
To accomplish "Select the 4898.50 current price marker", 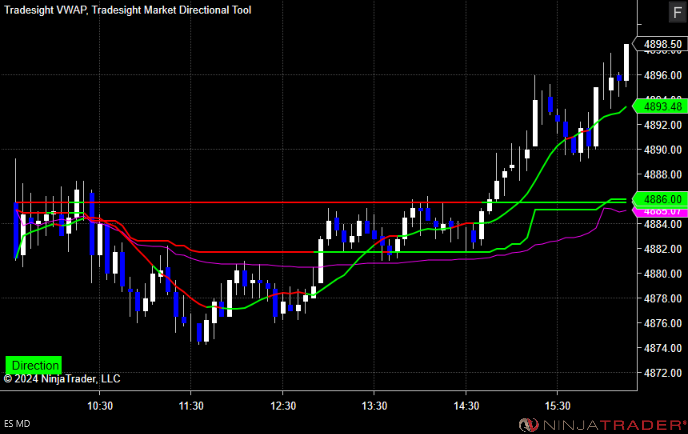I will [x=659, y=44].
